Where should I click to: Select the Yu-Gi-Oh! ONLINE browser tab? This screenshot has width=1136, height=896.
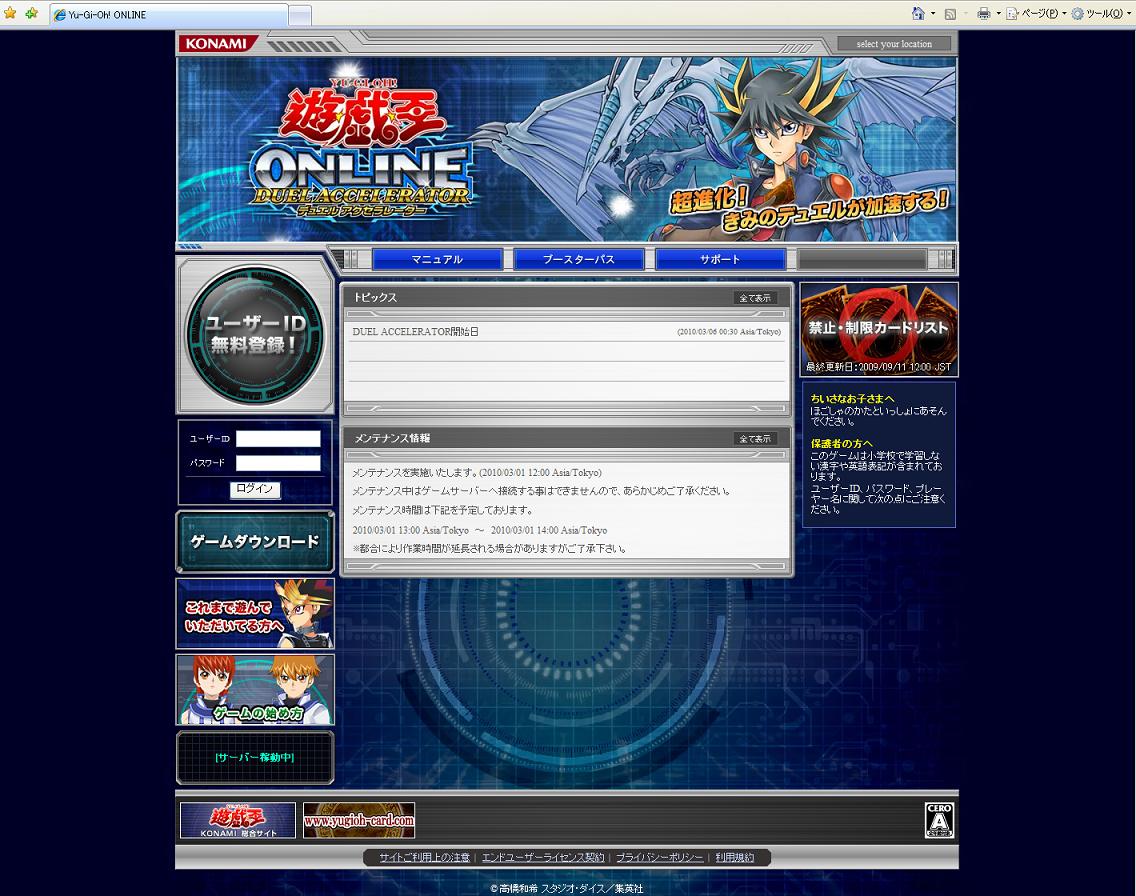tap(169, 14)
